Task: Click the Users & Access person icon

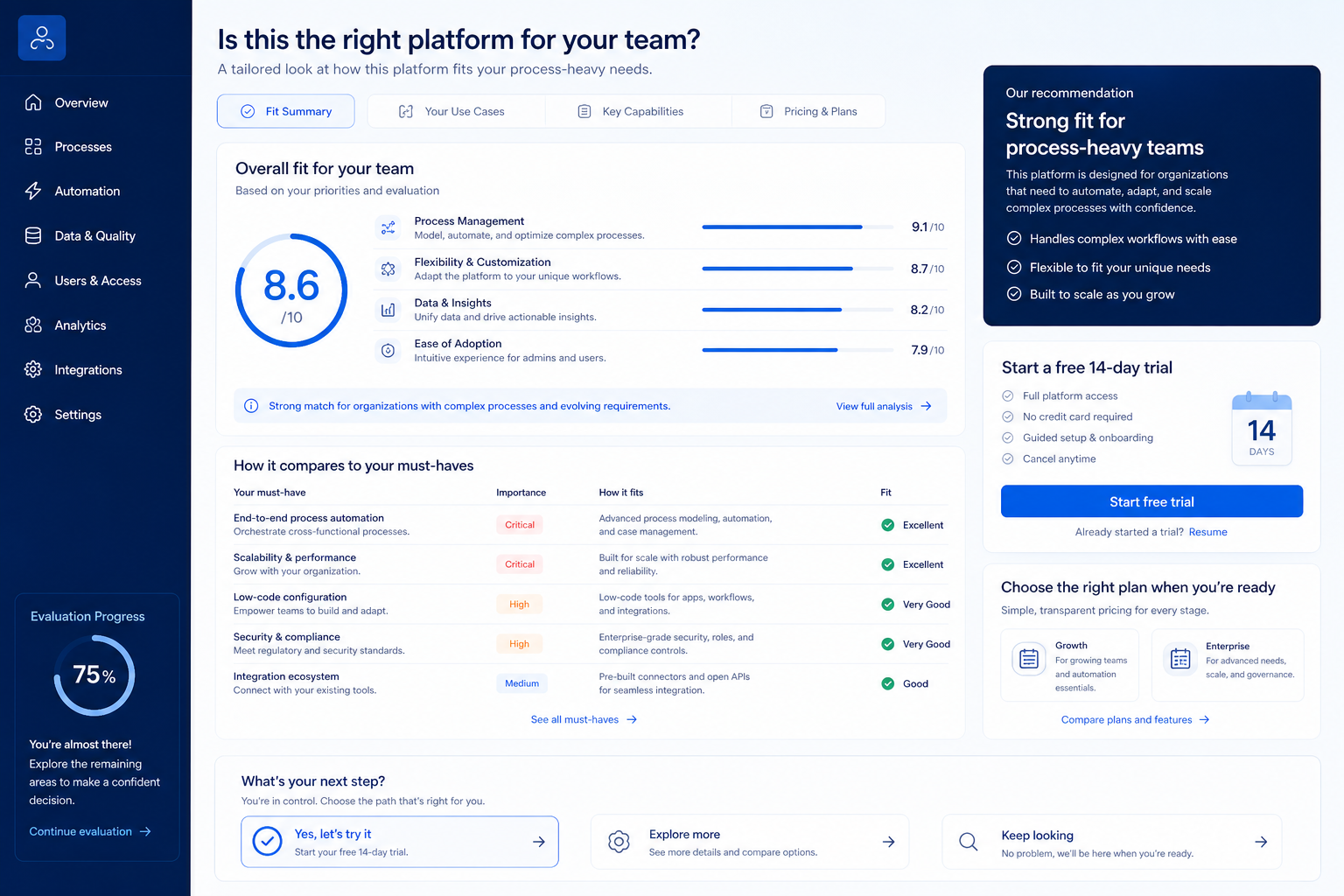Action: [33, 280]
